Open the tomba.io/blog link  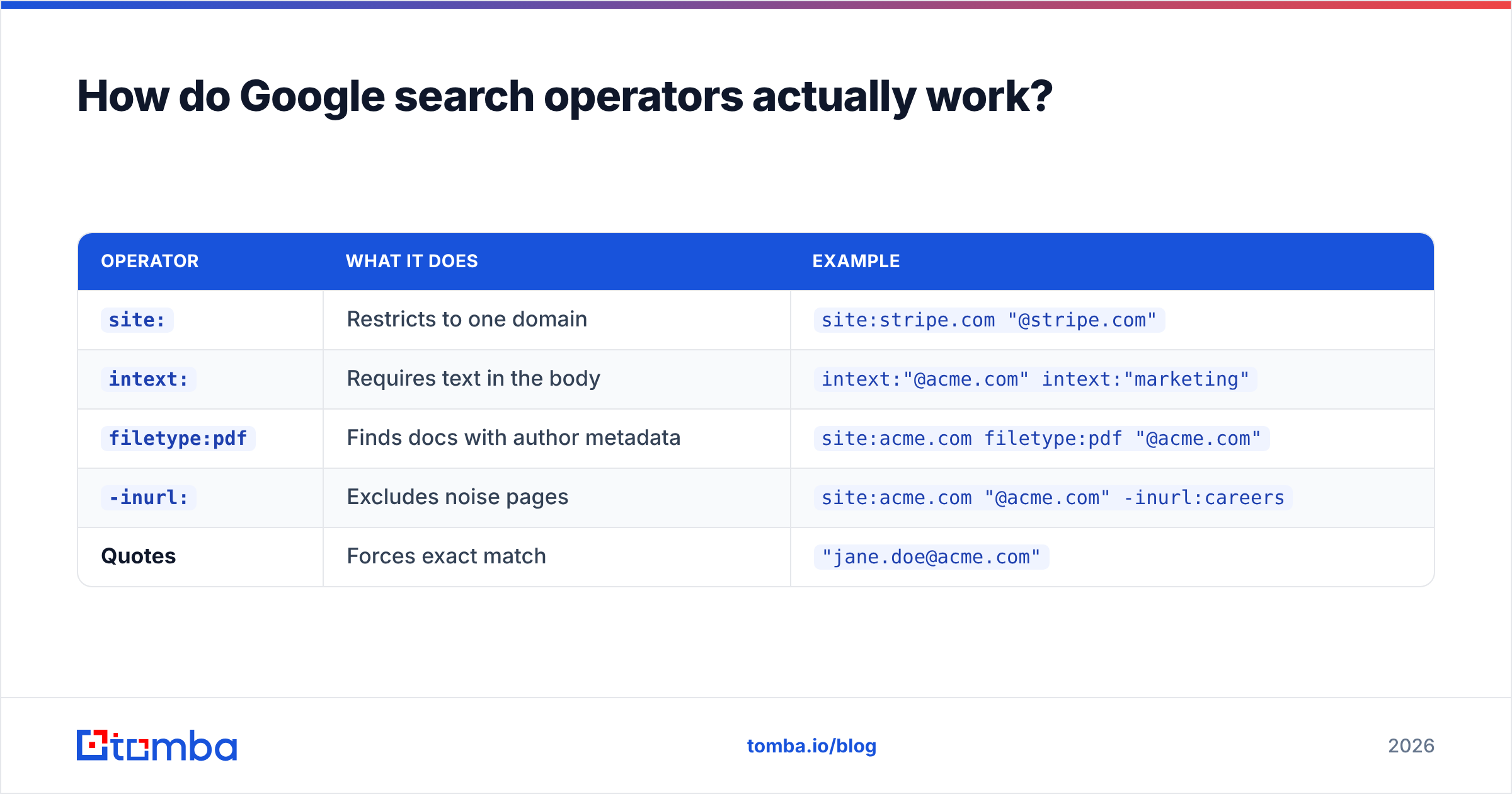[811, 746]
